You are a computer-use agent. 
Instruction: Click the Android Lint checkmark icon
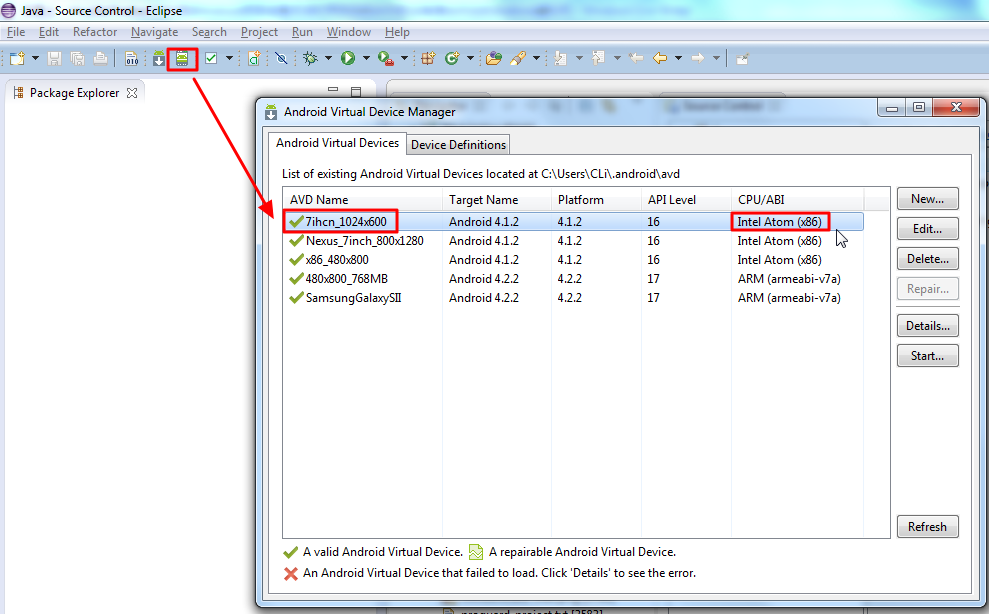click(x=211, y=59)
